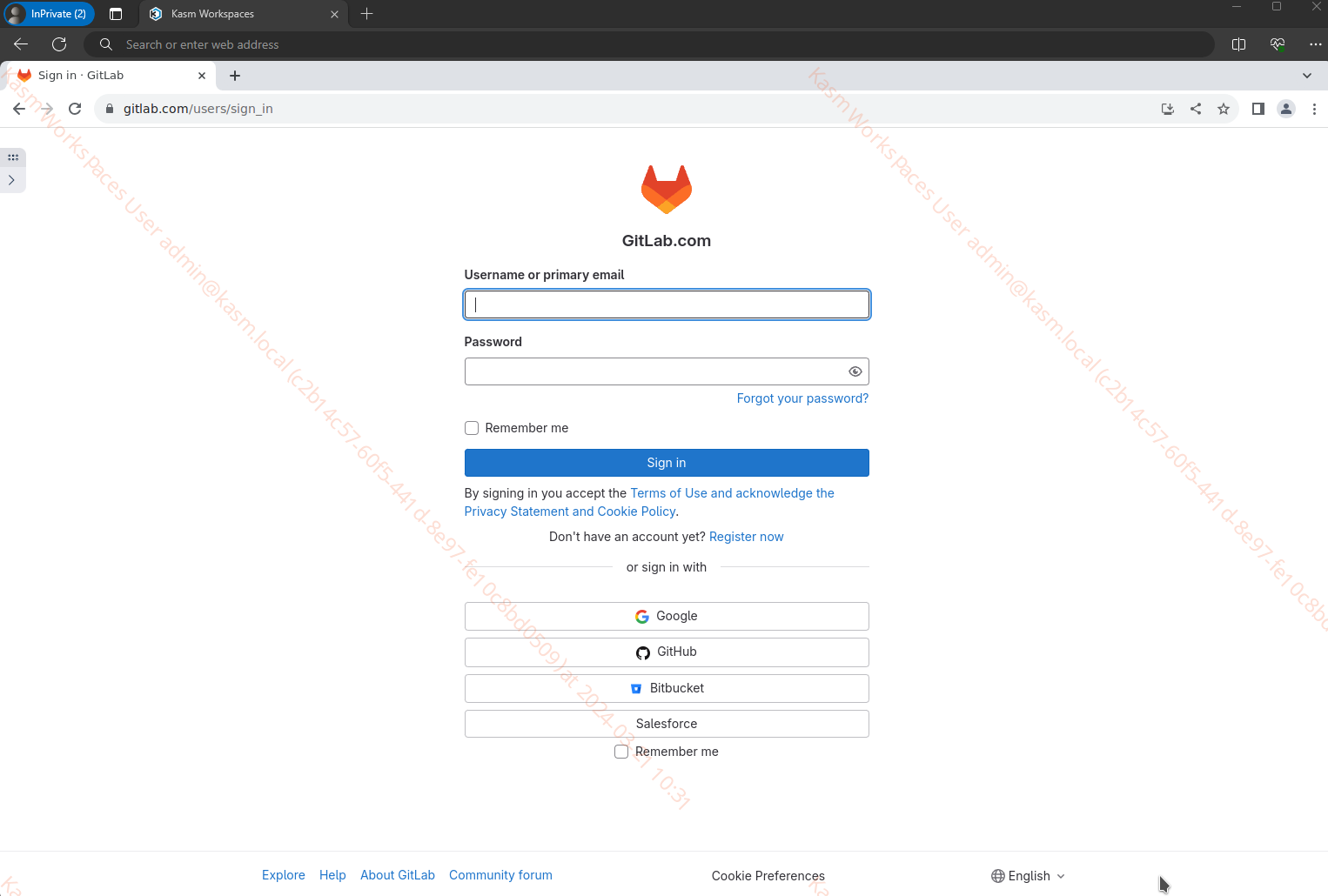The height and width of the screenshot is (896, 1328).
Task: Click the GitLab fox logo
Action: click(666, 189)
